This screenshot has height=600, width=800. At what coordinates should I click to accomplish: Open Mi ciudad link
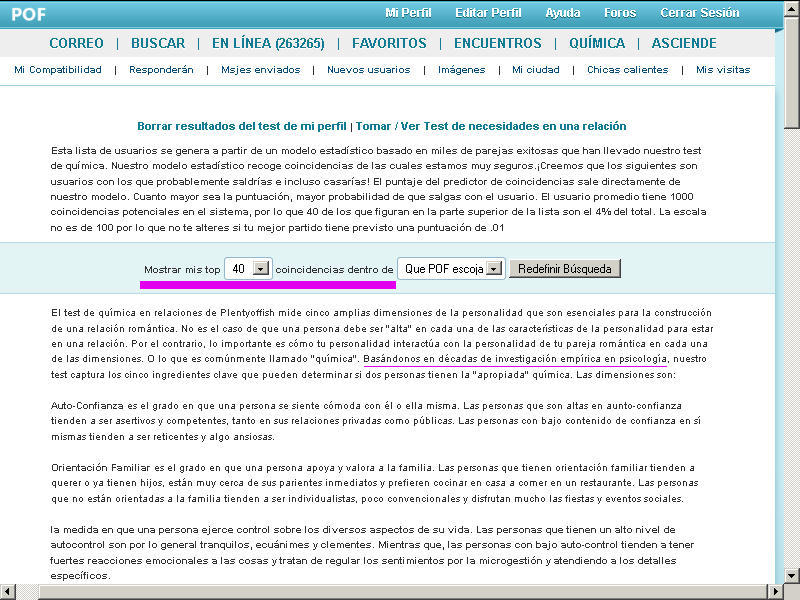pos(536,70)
